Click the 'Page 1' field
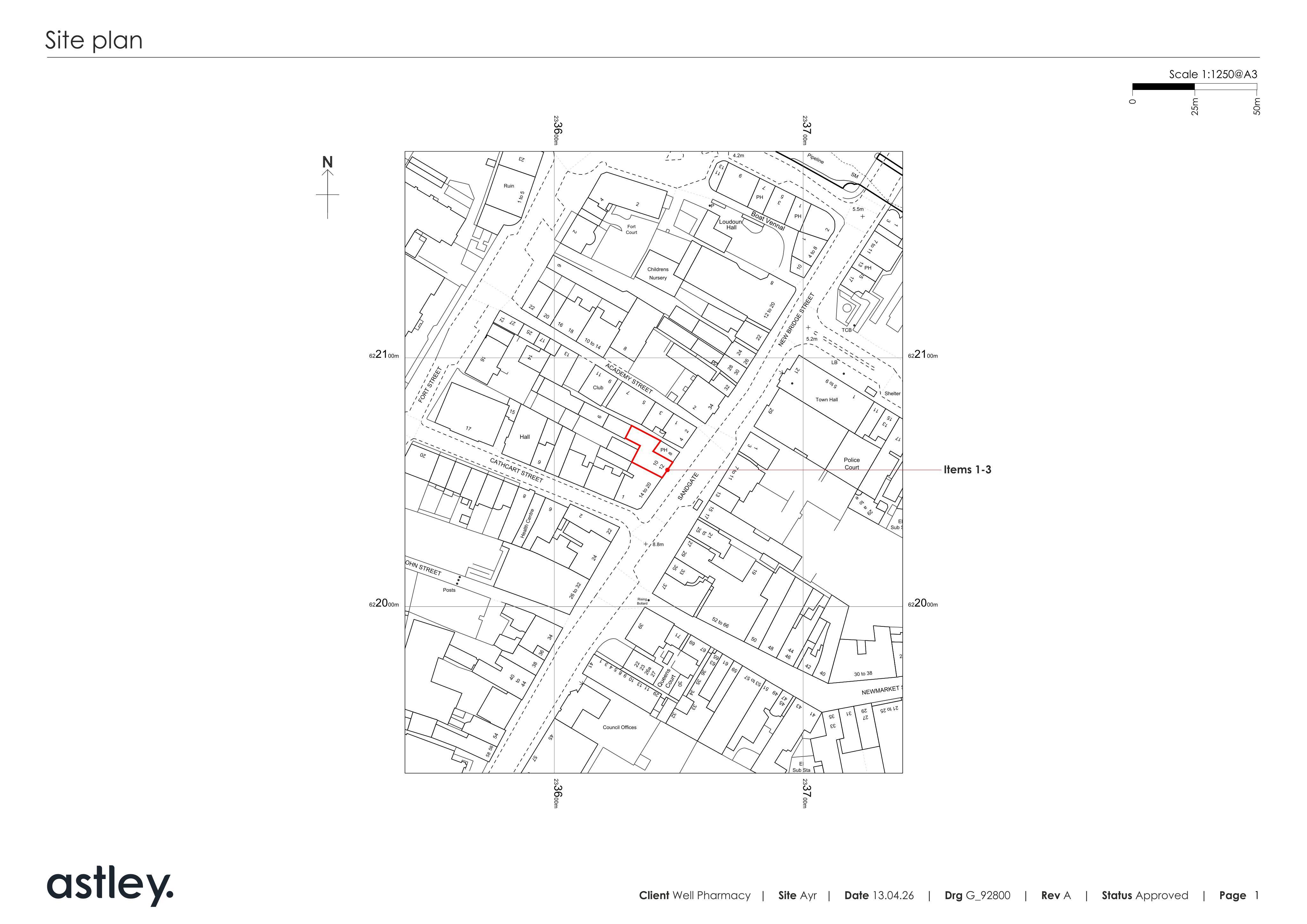1307x924 pixels. point(1239,896)
